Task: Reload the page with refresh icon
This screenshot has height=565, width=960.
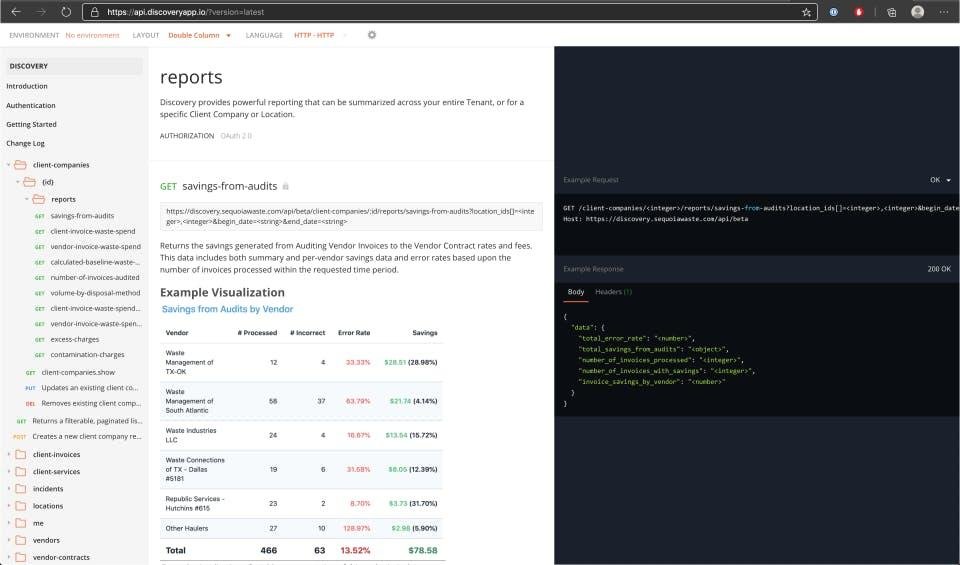Action: point(66,12)
